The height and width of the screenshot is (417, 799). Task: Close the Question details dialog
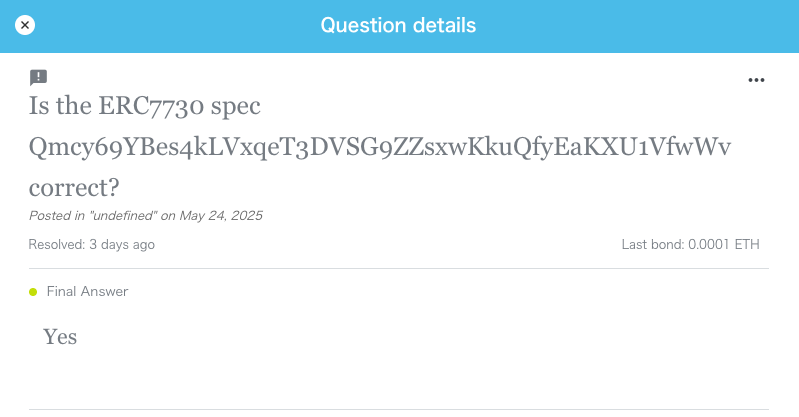point(25,25)
